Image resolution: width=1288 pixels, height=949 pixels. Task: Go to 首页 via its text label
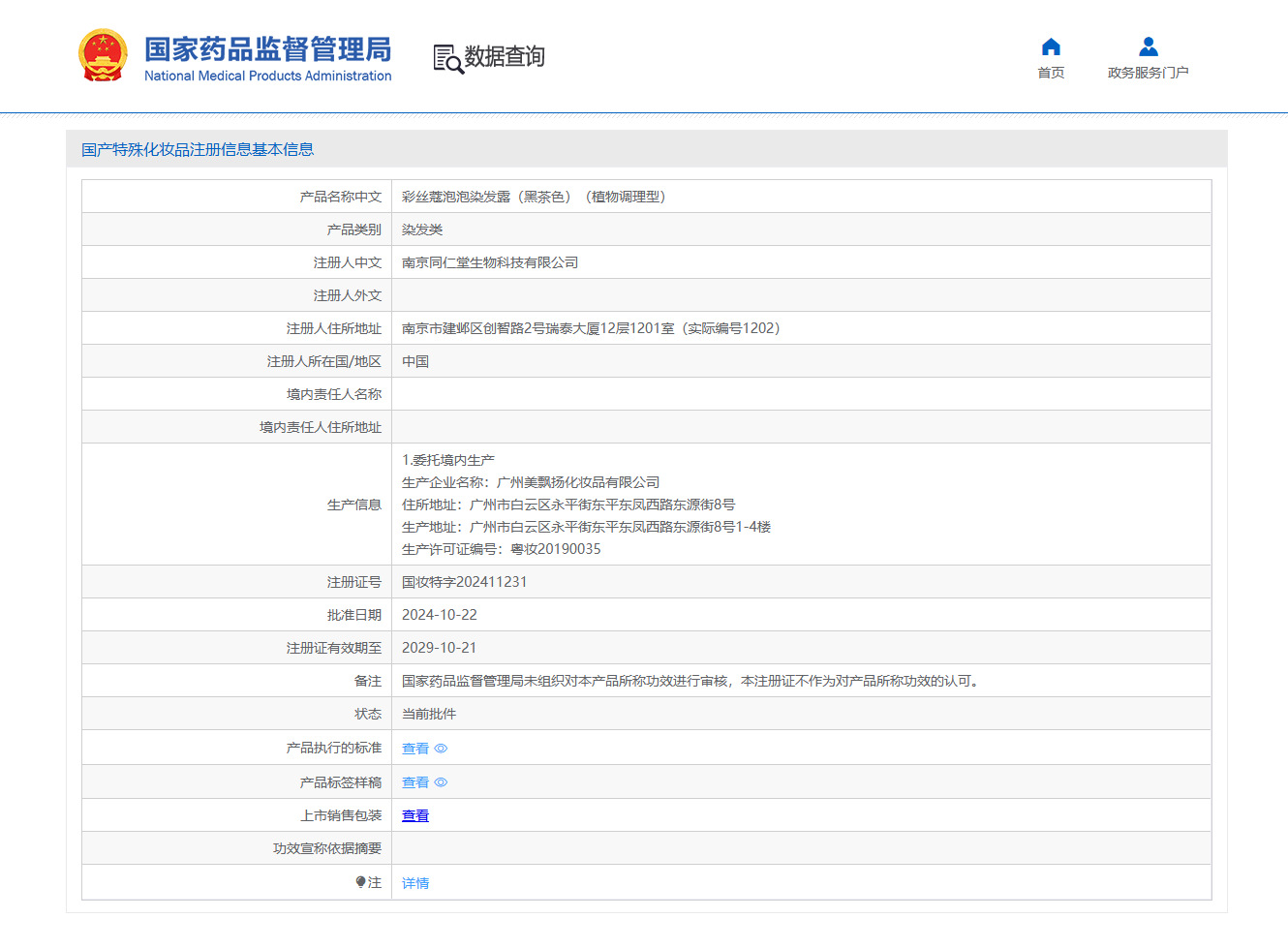(x=1051, y=73)
